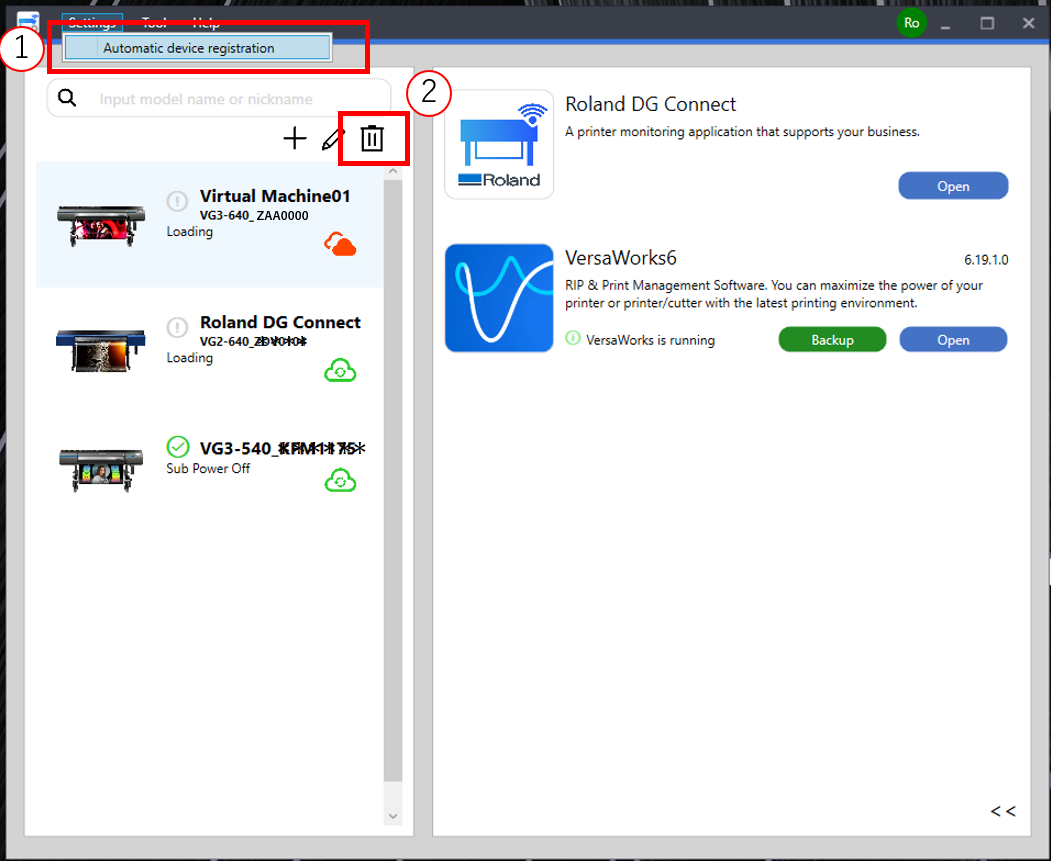The width and height of the screenshot is (1051, 861).
Task: Open the Help menu
Action: pos(206,23)
